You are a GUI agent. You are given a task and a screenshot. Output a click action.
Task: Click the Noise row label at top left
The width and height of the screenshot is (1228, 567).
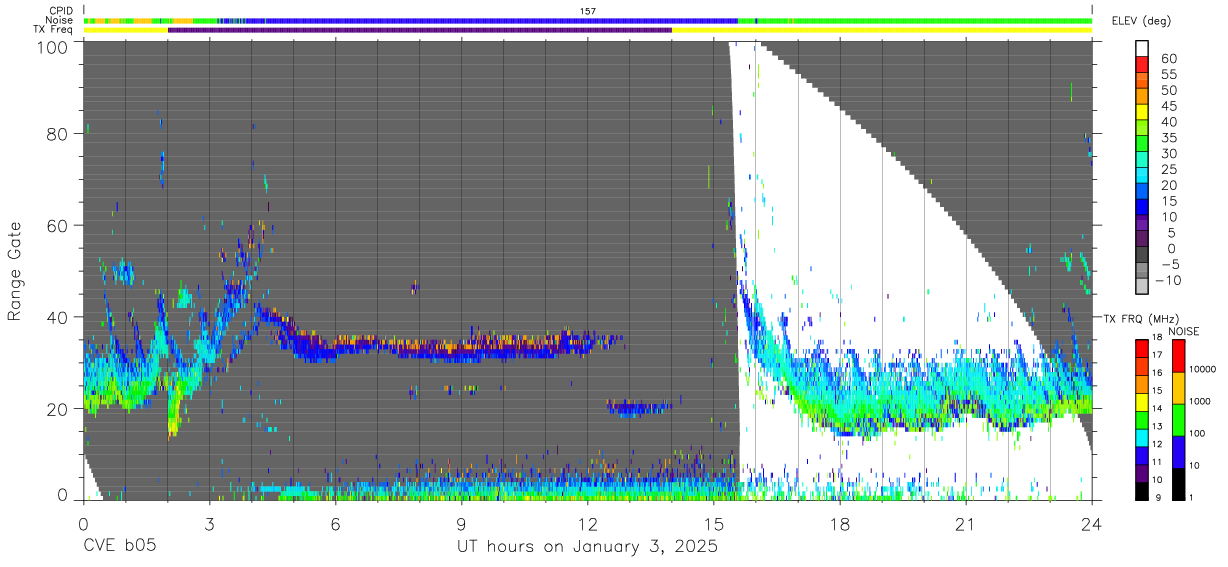click(58, 20)
